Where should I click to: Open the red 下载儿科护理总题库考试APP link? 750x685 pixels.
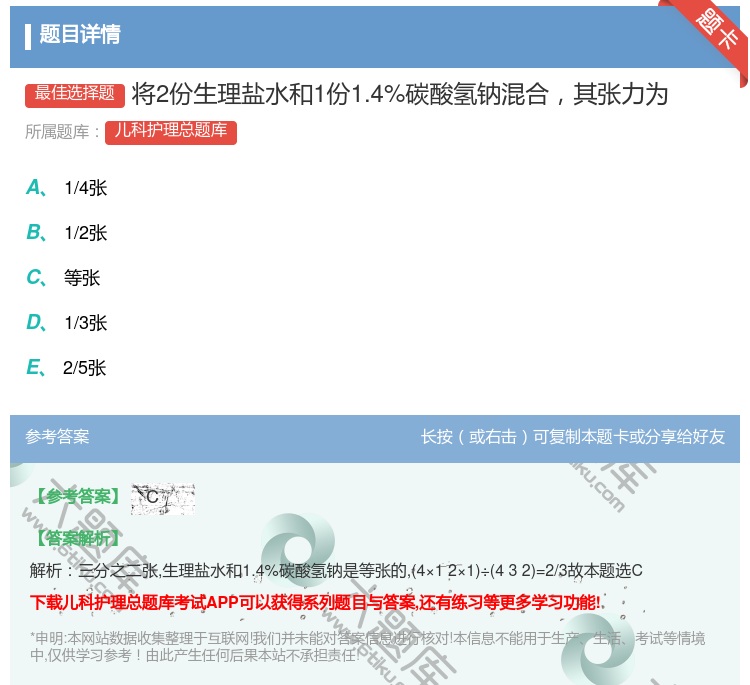tap(315, 602)
